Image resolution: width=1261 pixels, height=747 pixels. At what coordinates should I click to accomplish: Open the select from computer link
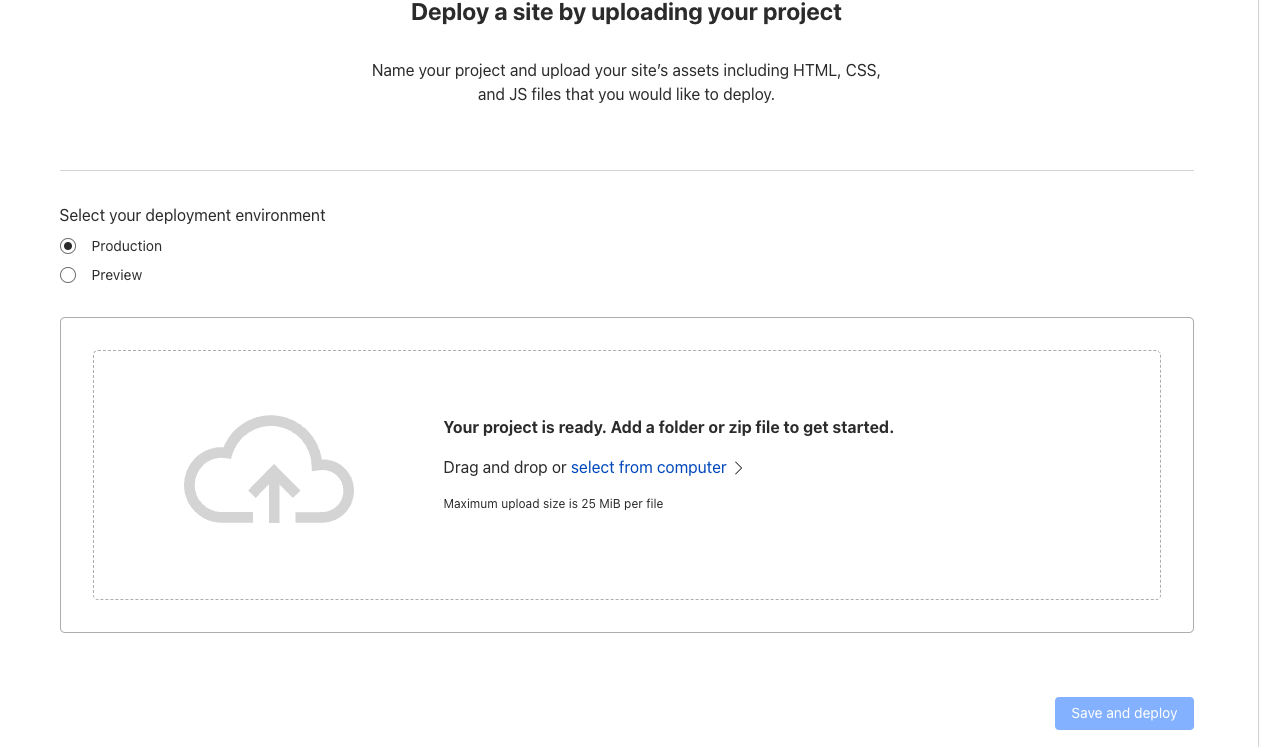tap(648, 468)
